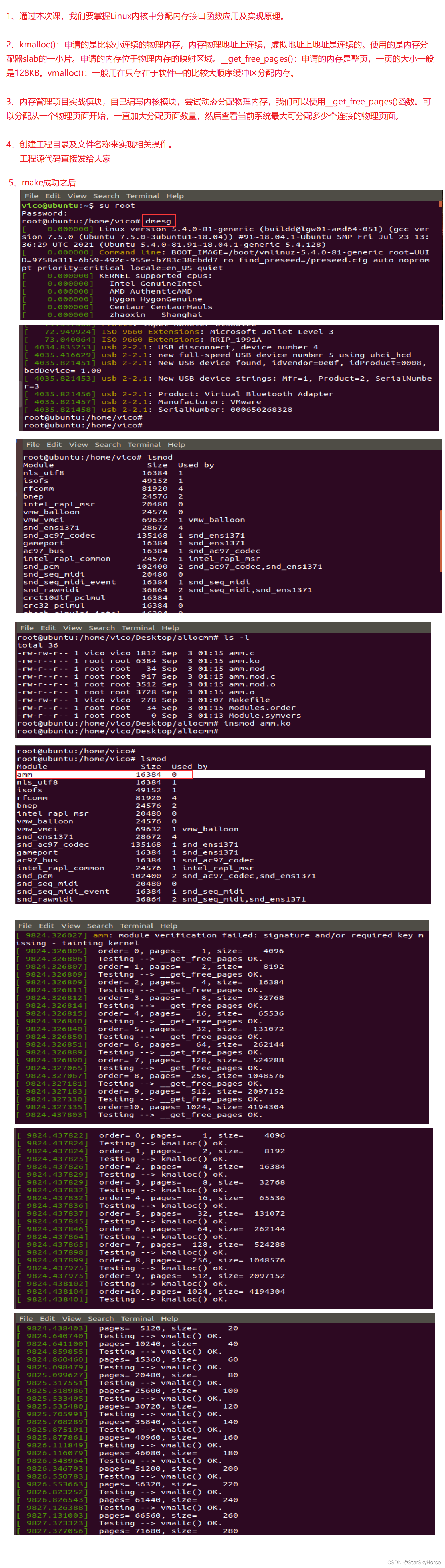Screen dimensions: 445x1568
Task: Select the highlighted 'amm' module row
Action: point(221,774)
